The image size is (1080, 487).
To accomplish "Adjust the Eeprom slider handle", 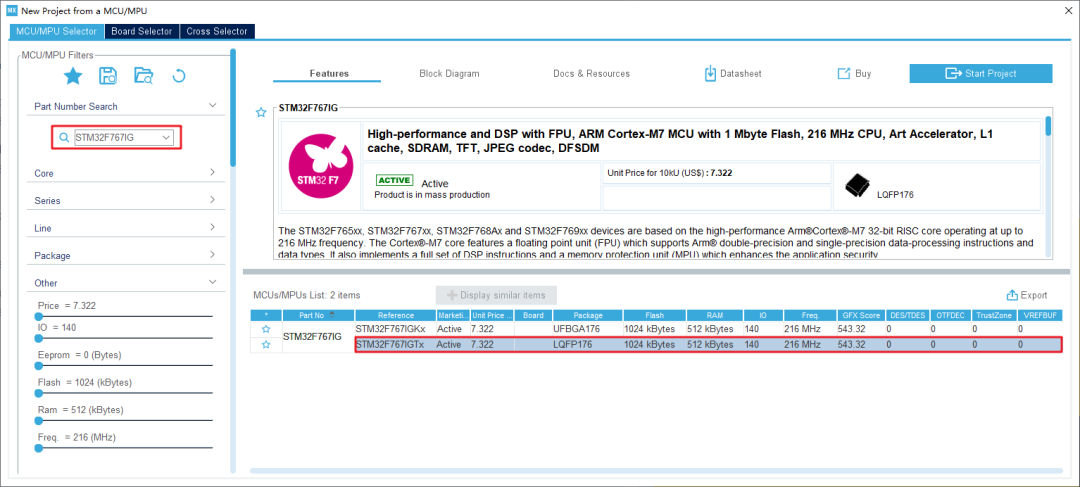I will [39, 366].
